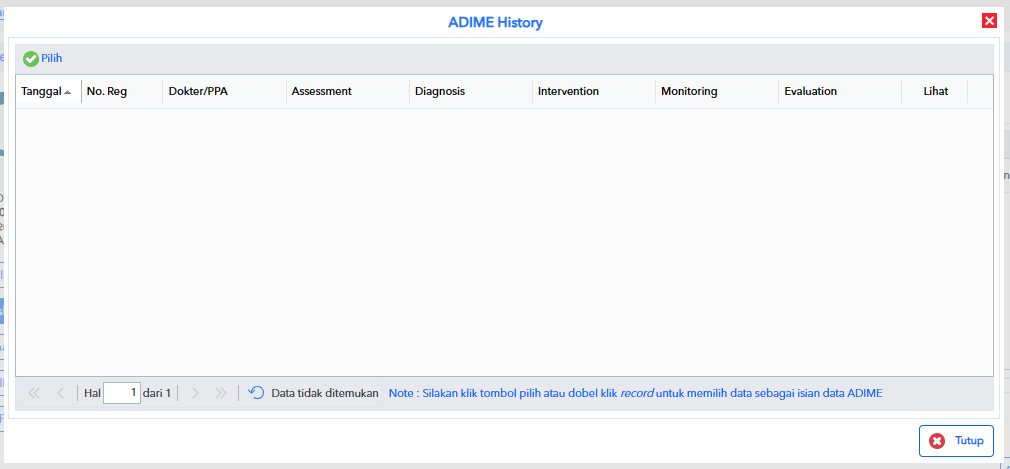
Task: Click the Tutup button
Action: (956, 441)
